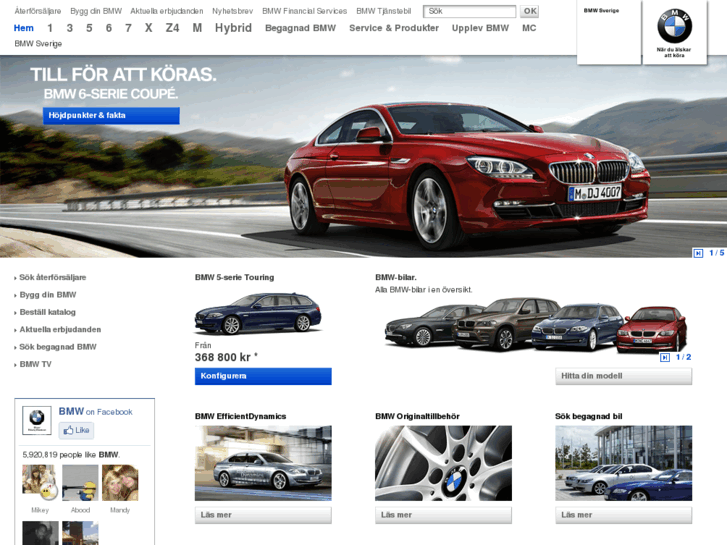Follow the BMW Financial Services link
The image size is (727, 545).
point(305,11)
